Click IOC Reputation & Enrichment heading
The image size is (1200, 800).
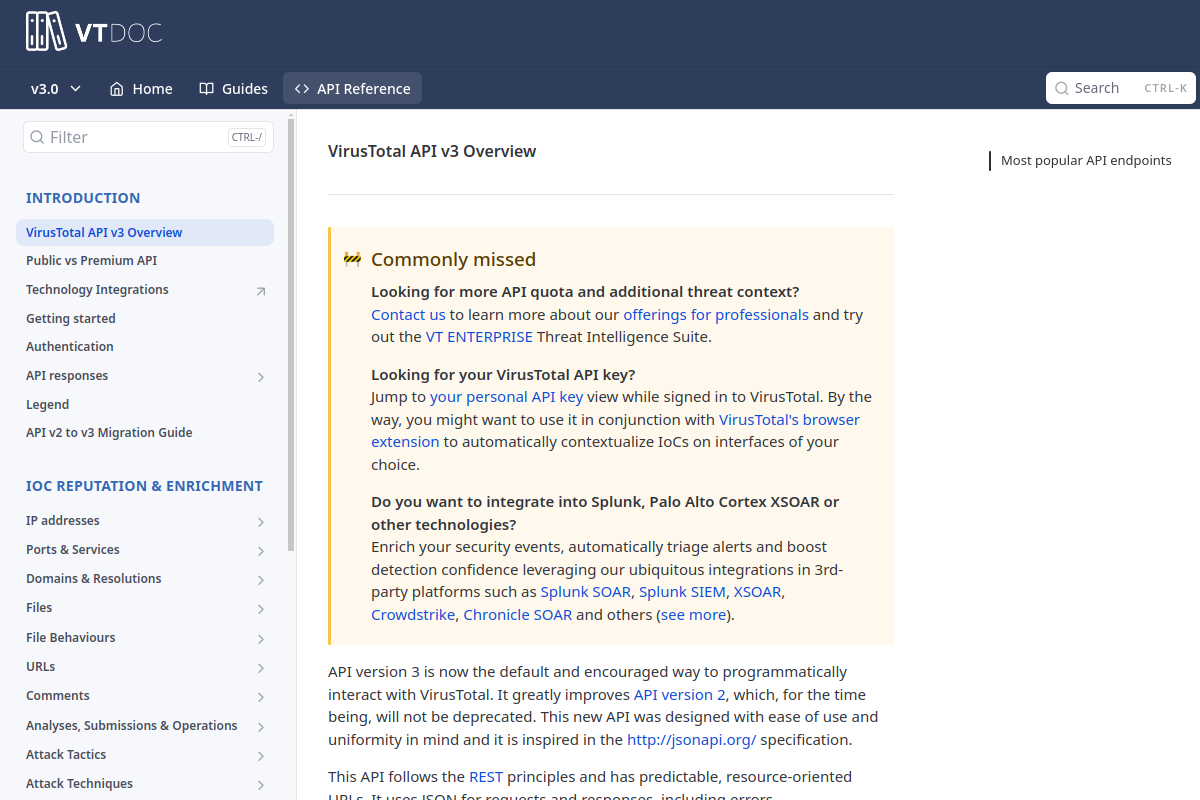144,486
